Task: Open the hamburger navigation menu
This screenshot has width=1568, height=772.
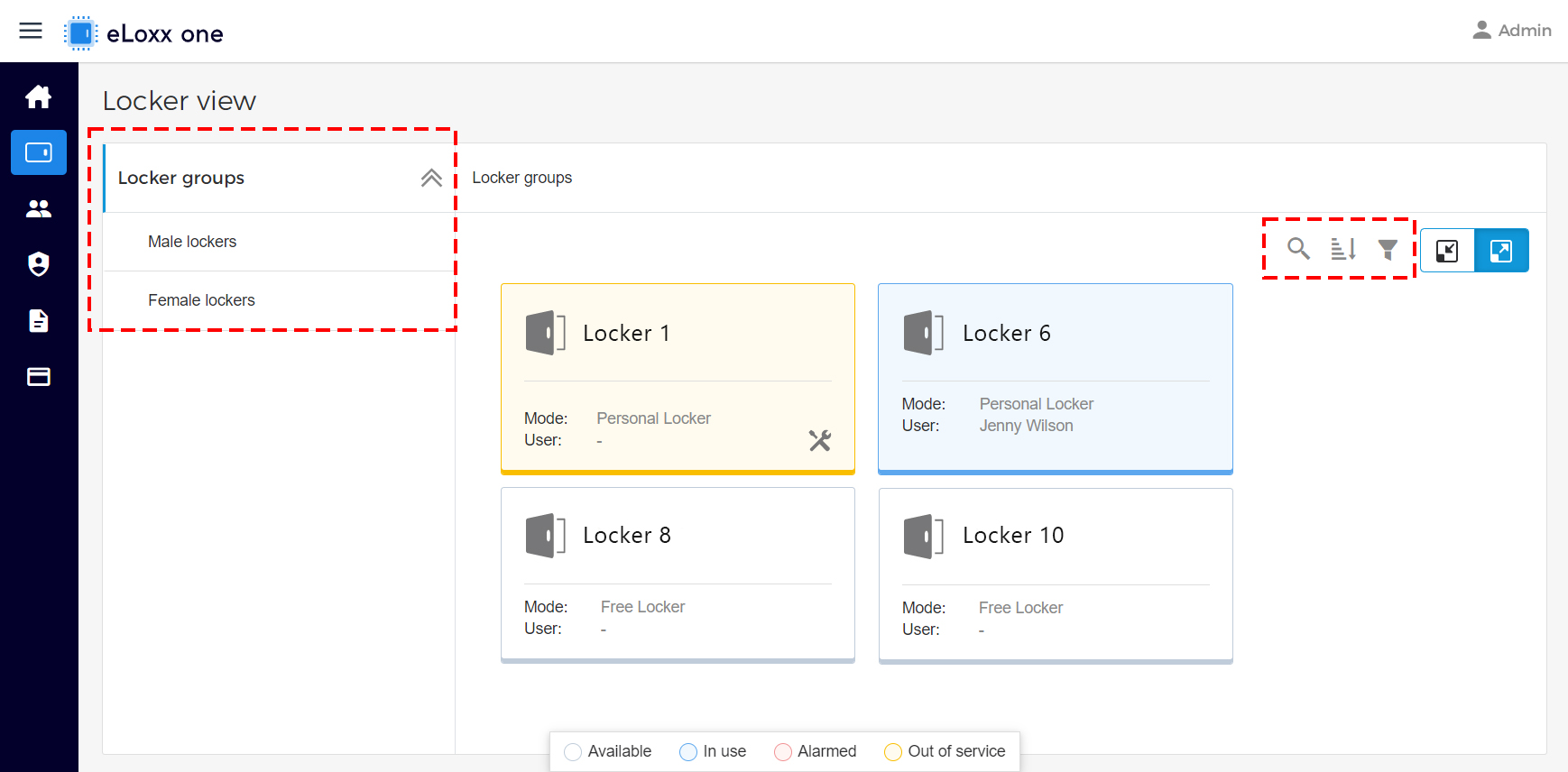Action: click(31, 31)
